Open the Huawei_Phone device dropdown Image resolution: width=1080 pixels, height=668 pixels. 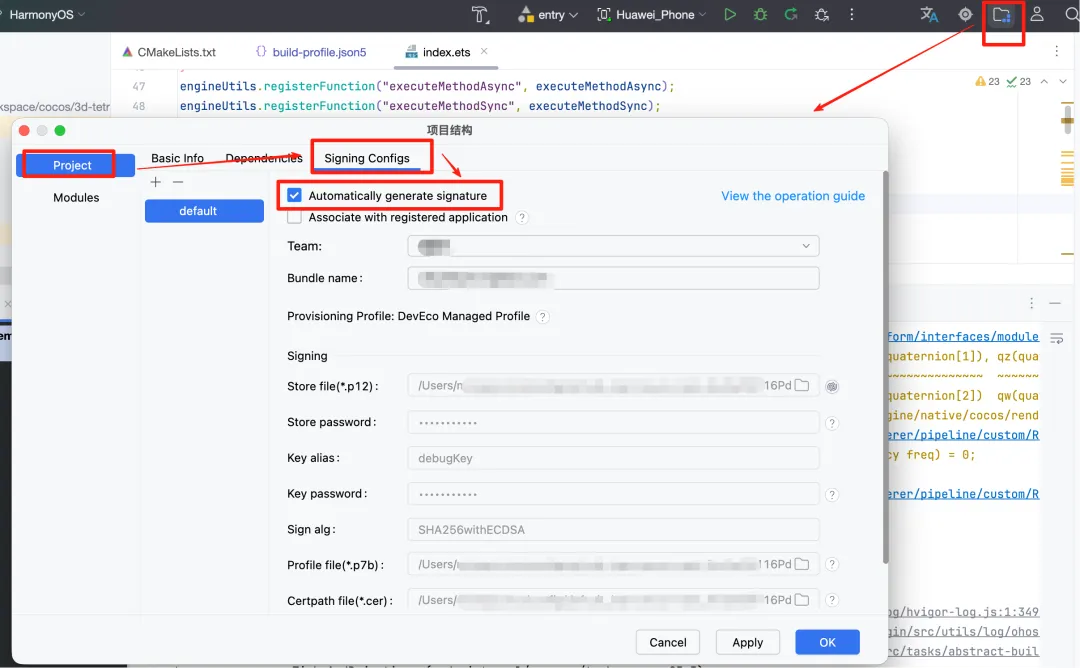click(651, 15)
